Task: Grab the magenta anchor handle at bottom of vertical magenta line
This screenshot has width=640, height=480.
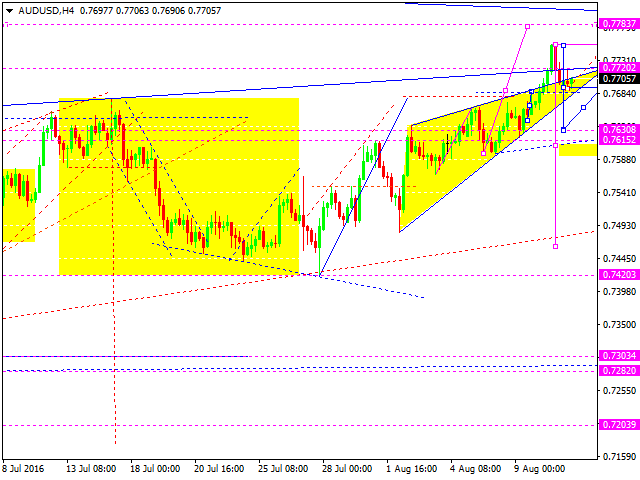Action: click(x=556, y=247)
